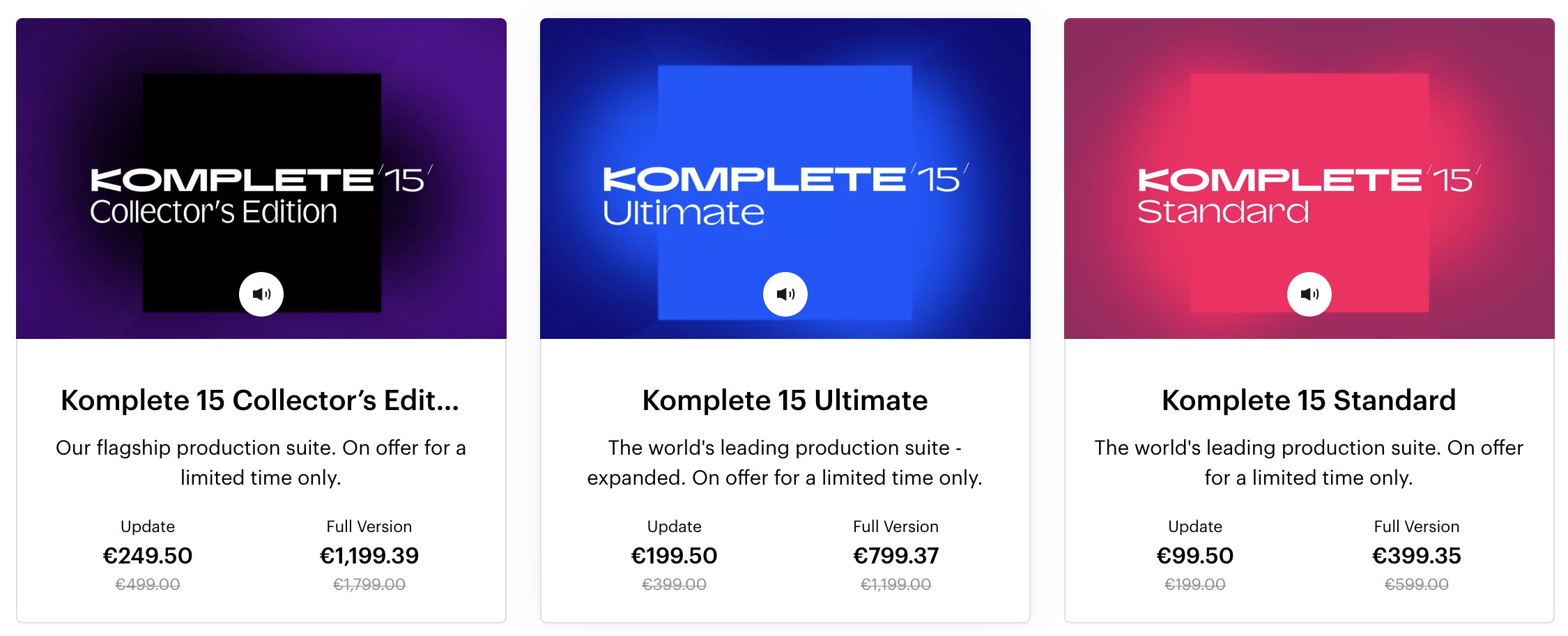Click the Standard 'world's leading production suite' description
Viewport: 1568px width, 636px height.
[x=1309, y=462]
